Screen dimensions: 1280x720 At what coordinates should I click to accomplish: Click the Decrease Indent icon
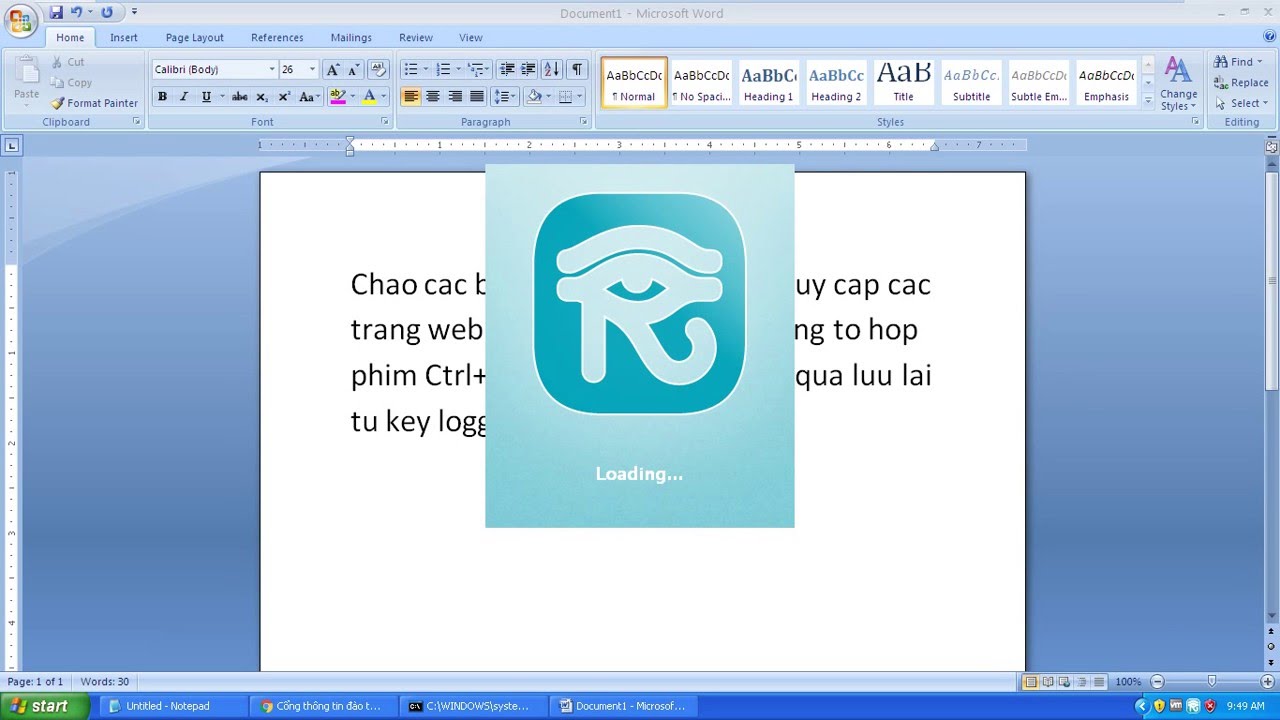507,70
